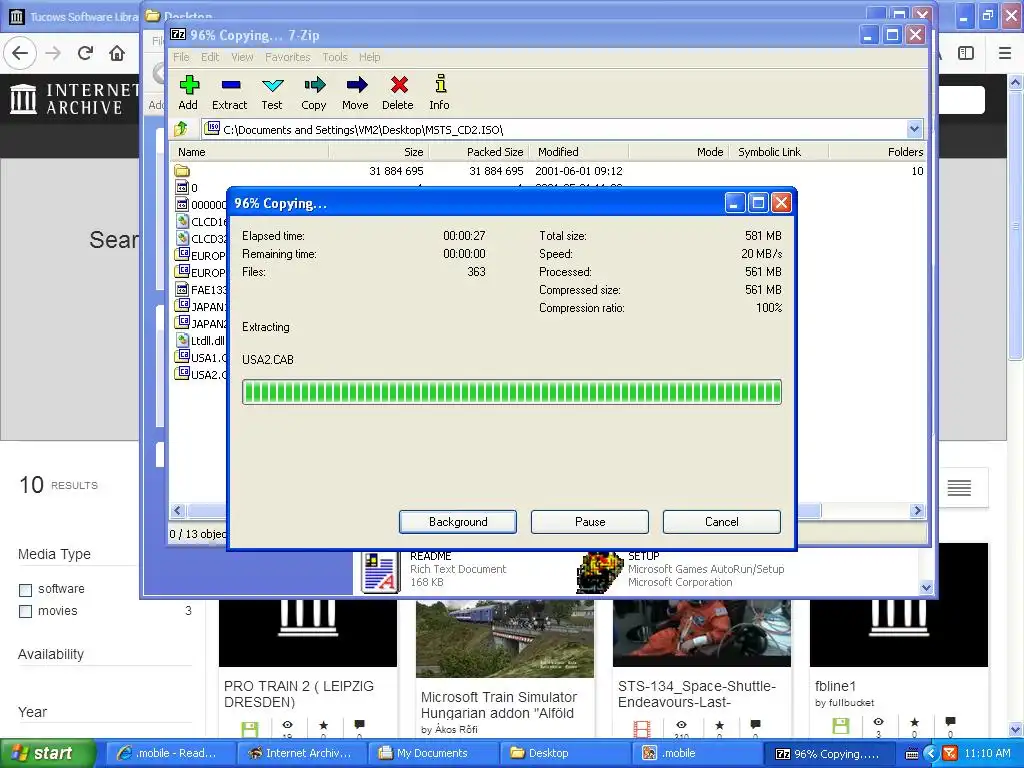
Task: Pause the copying operation
Action: 590,522
